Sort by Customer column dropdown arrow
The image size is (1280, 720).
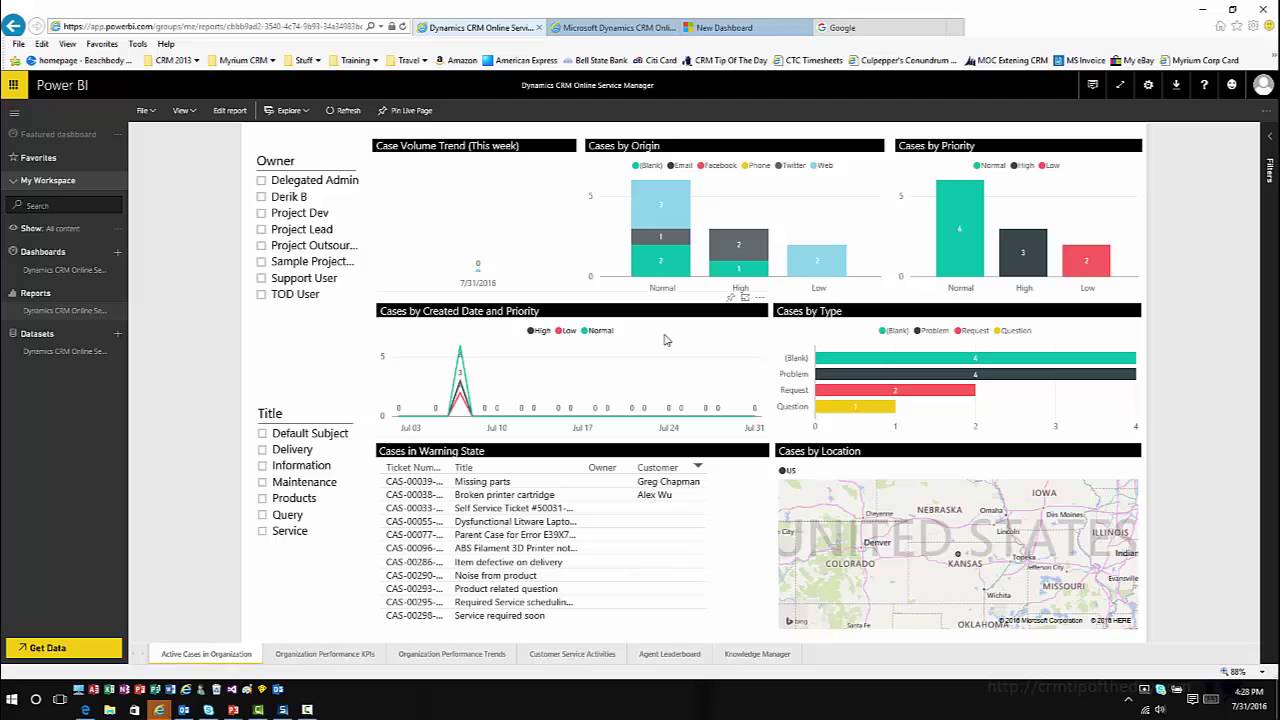pyautogui.click(x=698, y=466)
